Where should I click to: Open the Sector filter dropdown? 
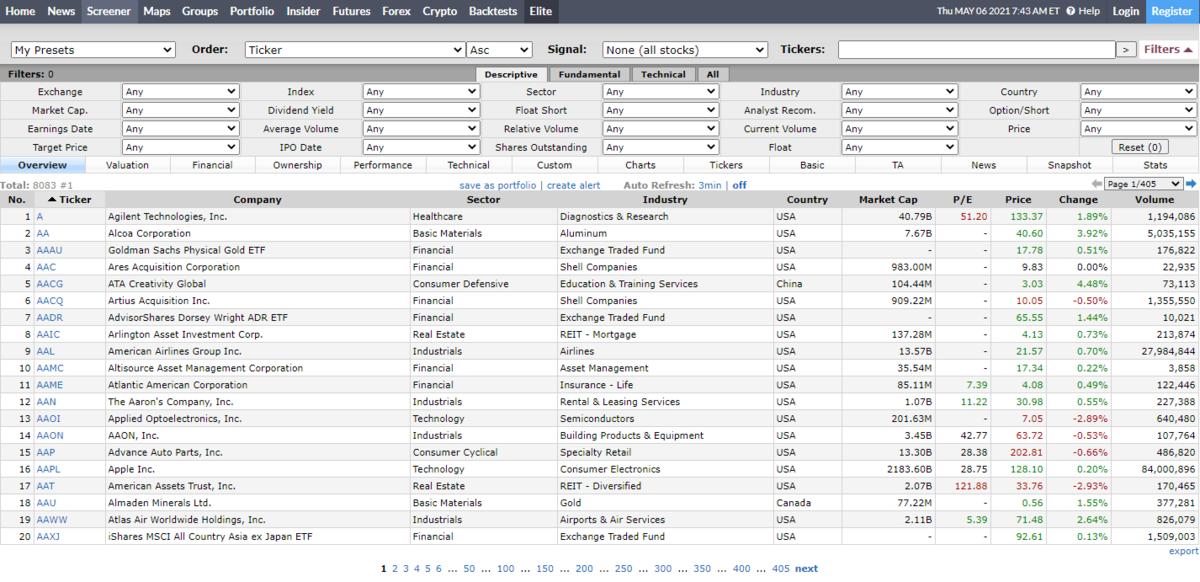(x=660, y=91)
